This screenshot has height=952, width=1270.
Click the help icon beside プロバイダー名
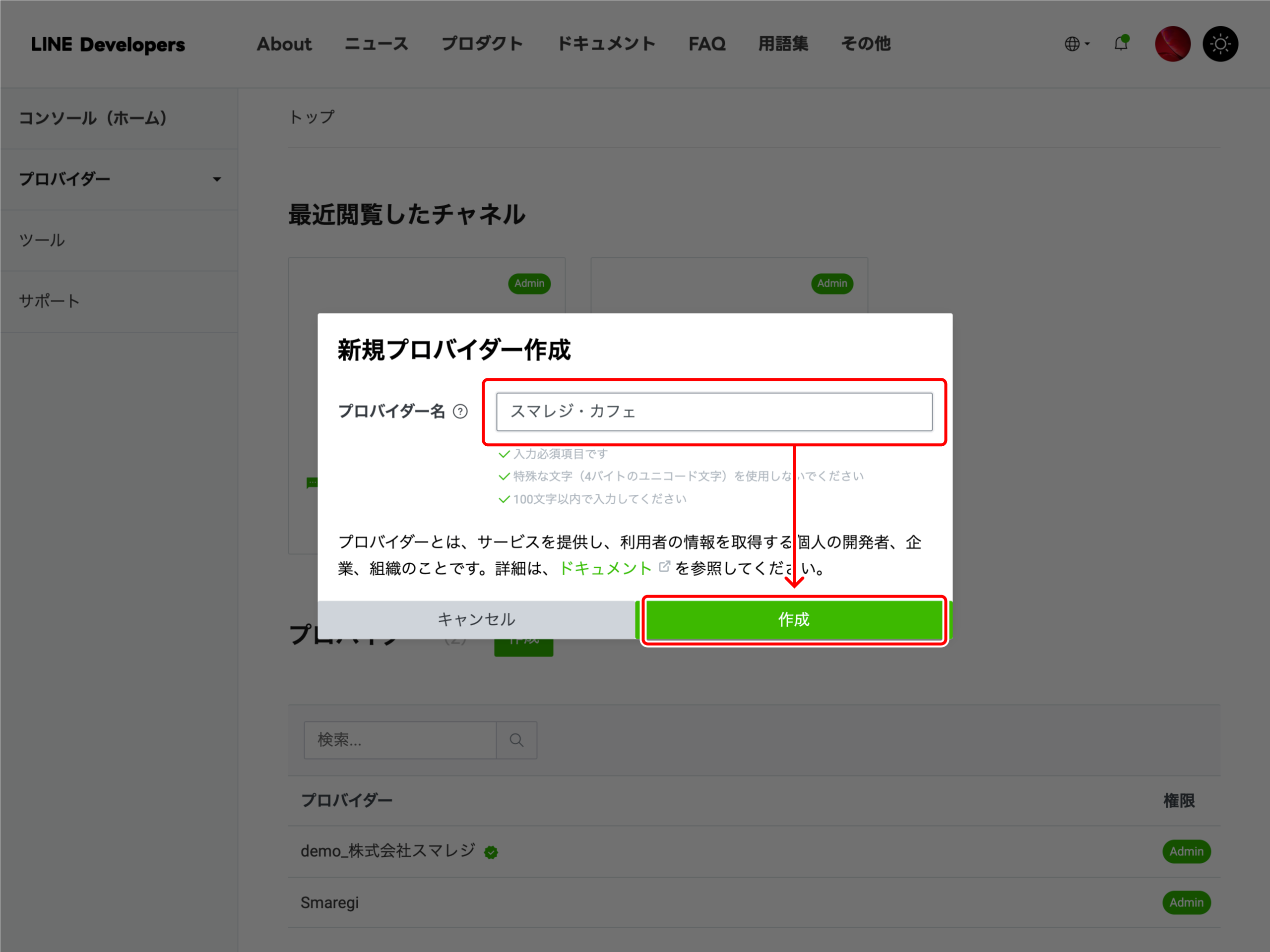[x=460, y=412]
